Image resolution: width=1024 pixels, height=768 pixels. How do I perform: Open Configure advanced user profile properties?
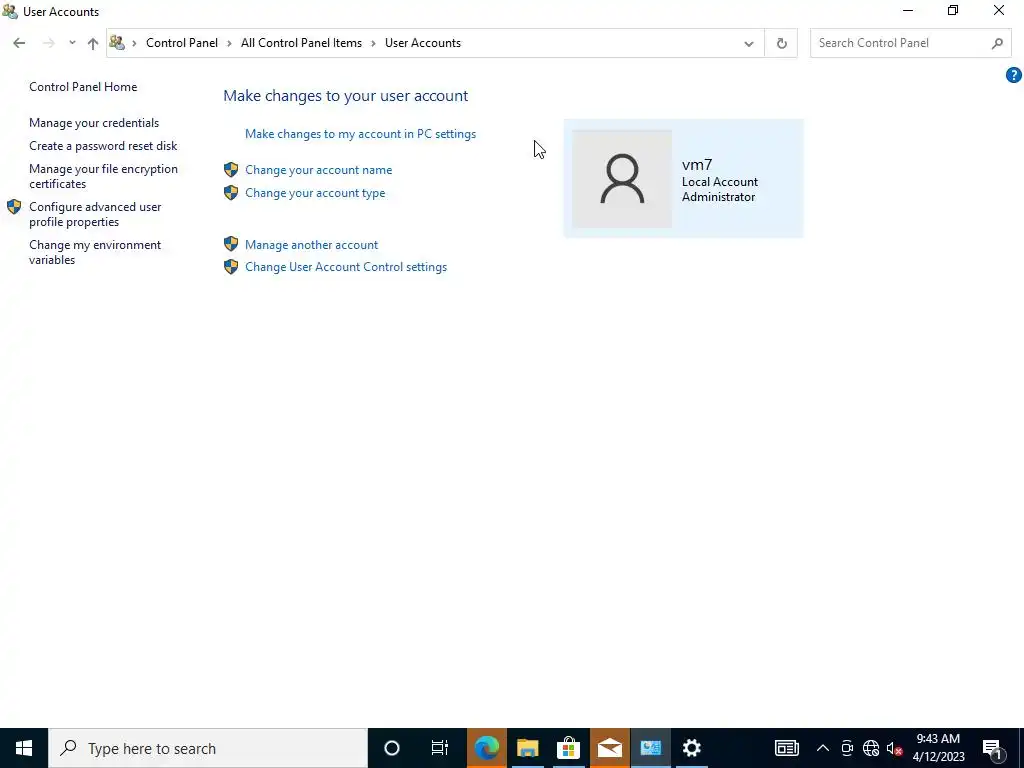pyautogui.click(x=95, y=214)
